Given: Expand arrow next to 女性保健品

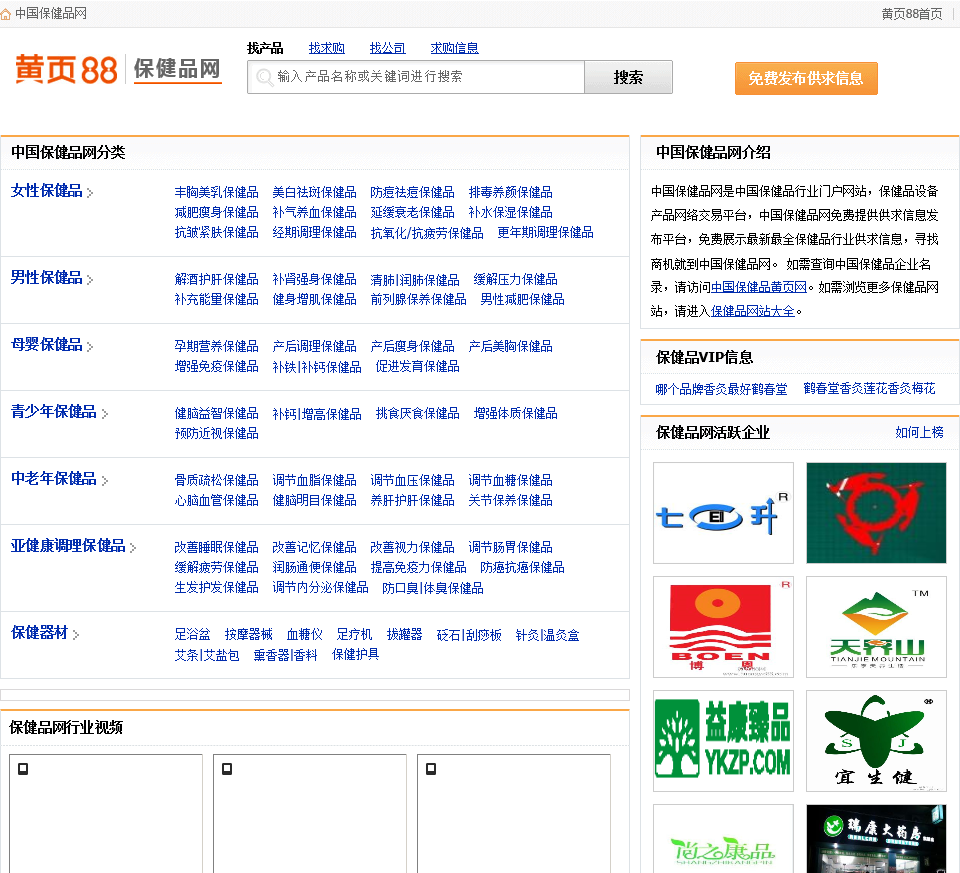Looking at the screenshot, I should (90, 193).
